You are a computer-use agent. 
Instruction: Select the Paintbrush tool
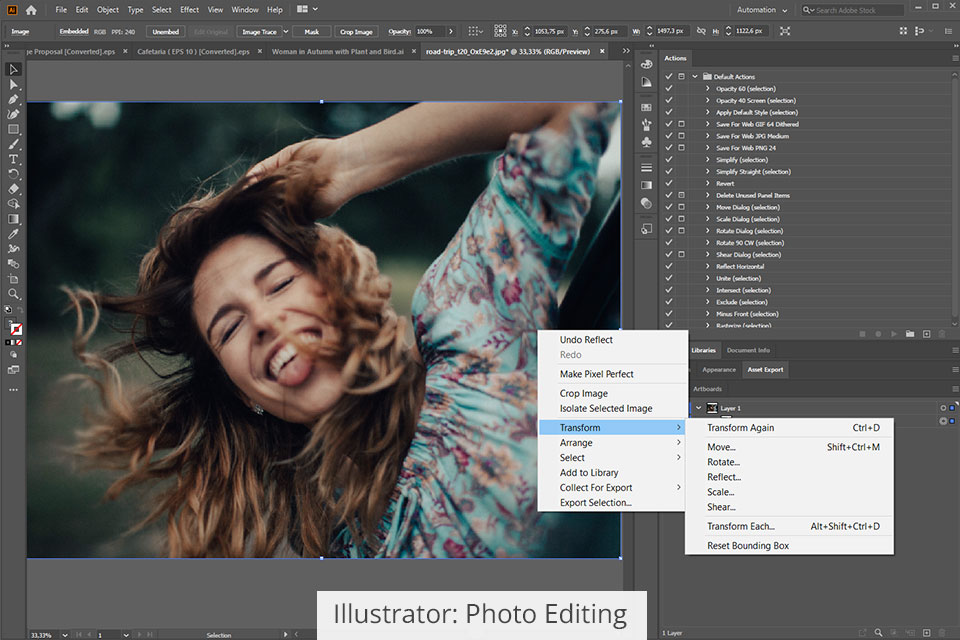click(x=13, y=145)
